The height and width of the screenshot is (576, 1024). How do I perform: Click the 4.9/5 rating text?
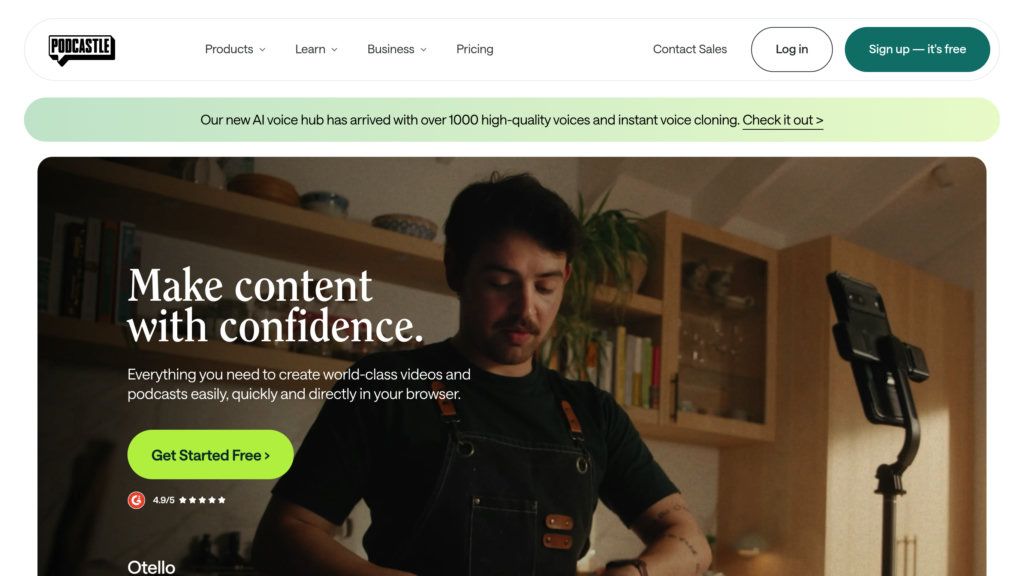tap(164, 500)
